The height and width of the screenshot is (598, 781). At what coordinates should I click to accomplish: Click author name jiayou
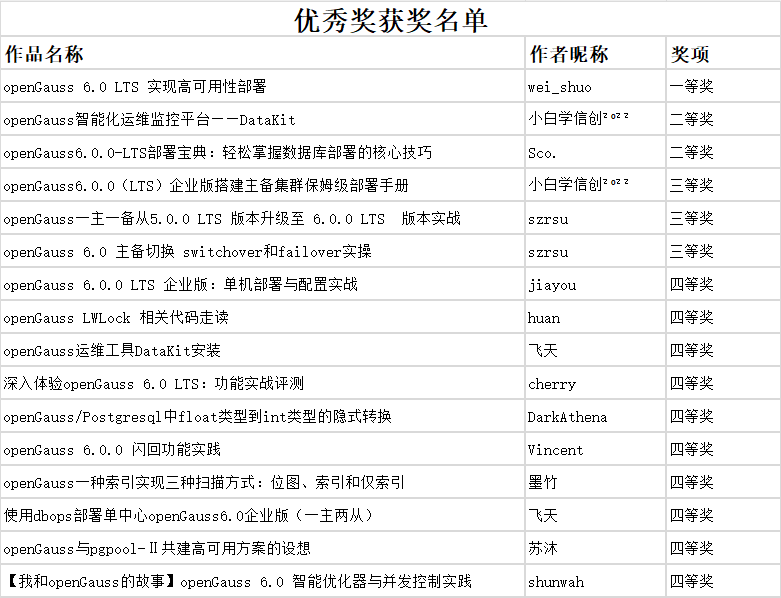[x=552, y=285]
